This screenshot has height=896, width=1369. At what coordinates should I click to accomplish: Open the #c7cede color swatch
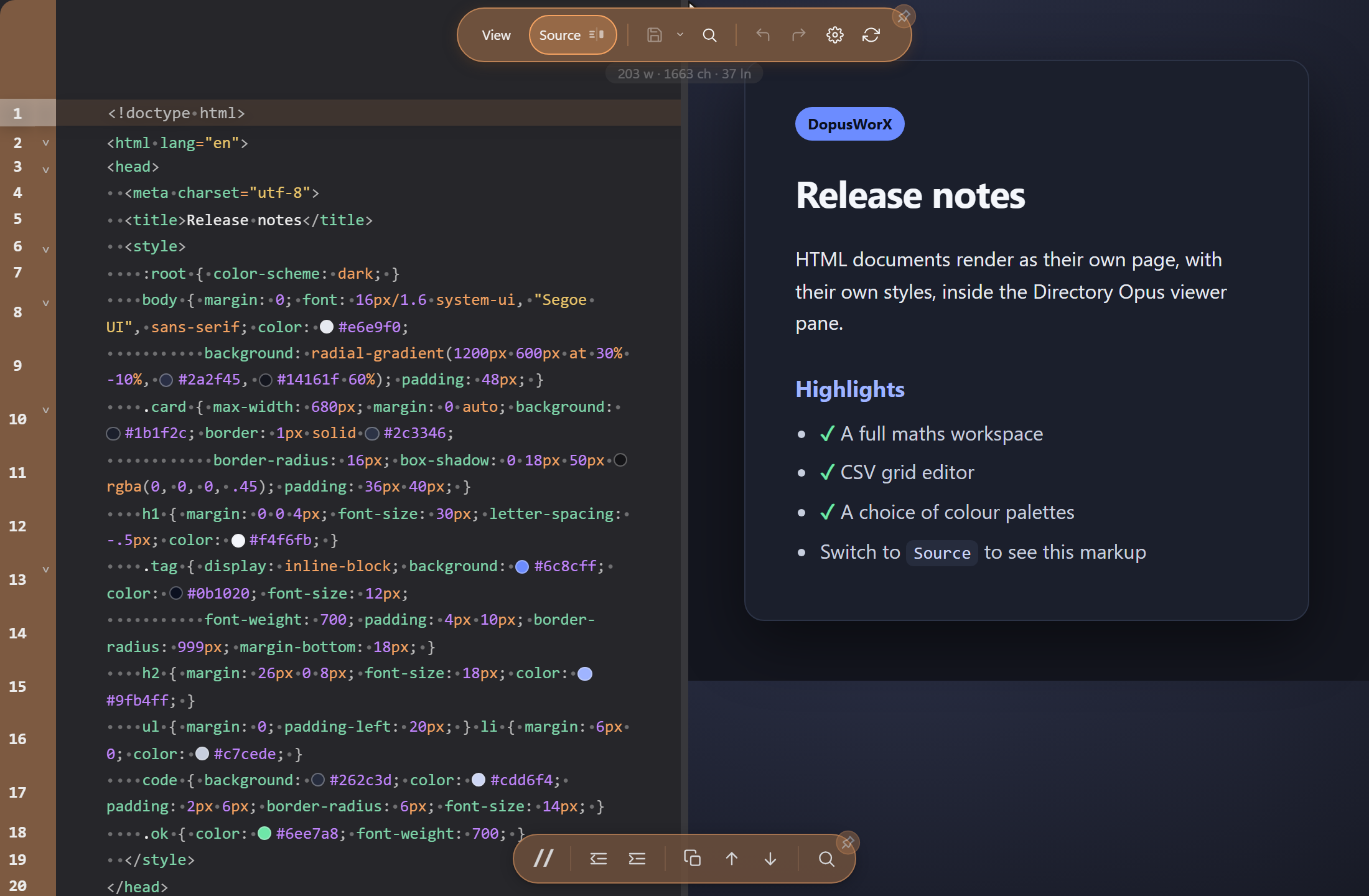[x=202, y=754]
